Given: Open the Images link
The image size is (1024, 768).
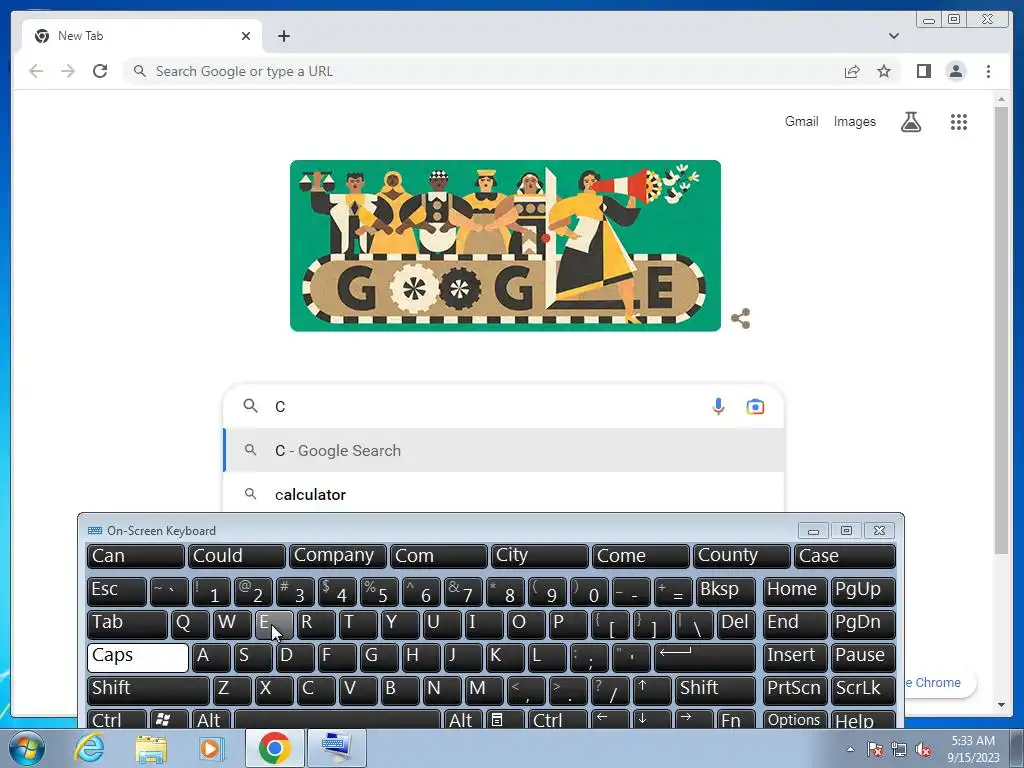Looking at the screenshot, I should pyautogui.click(x=854, y=121).
